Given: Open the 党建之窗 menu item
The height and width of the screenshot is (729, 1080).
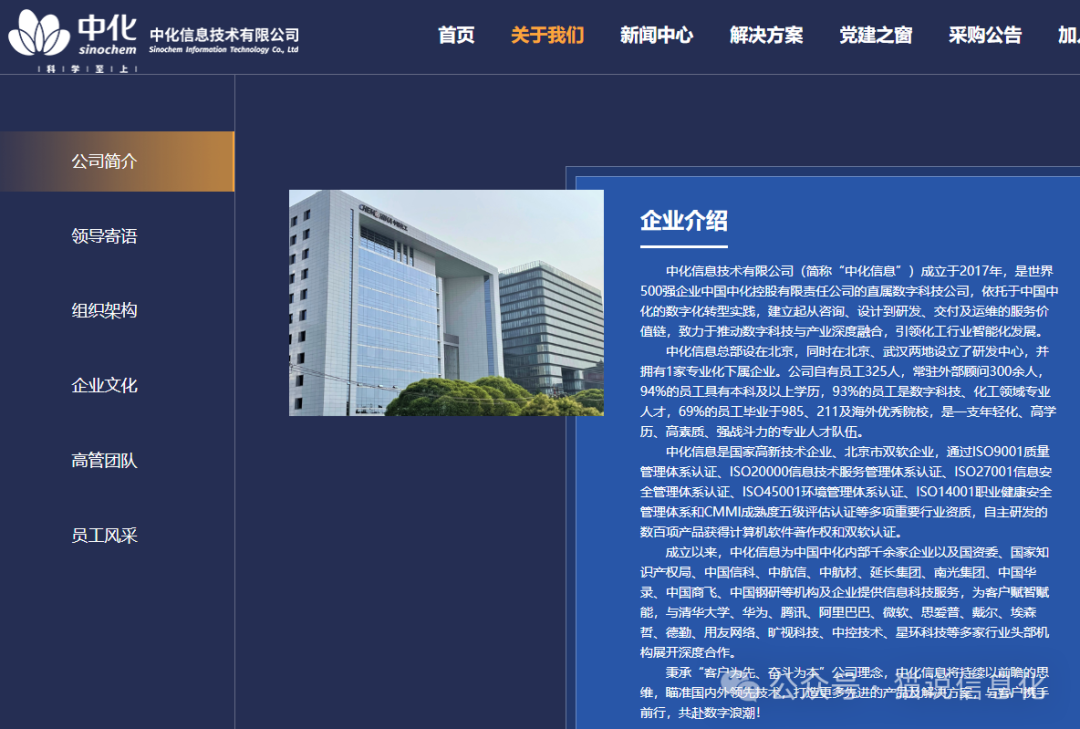Looking at the screenshot, I should tap(875, 35).
